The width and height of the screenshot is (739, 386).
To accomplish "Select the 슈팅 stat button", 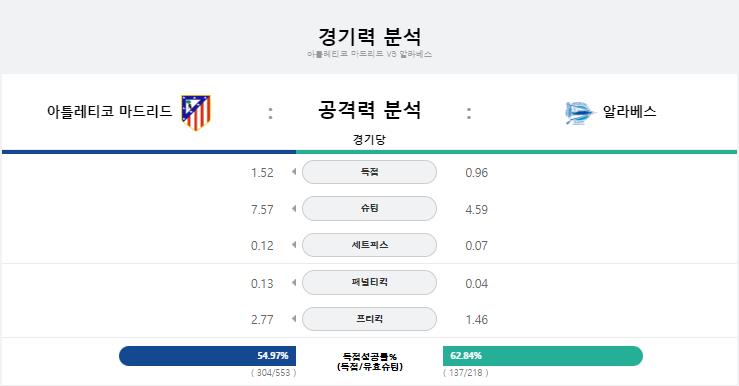I will 369,208.
